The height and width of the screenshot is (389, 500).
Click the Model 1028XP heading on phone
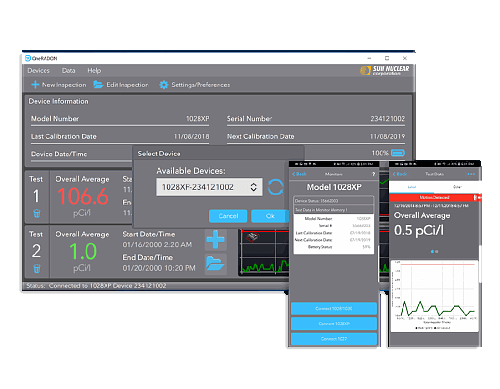pyautogui.click(x=334, y=187)
